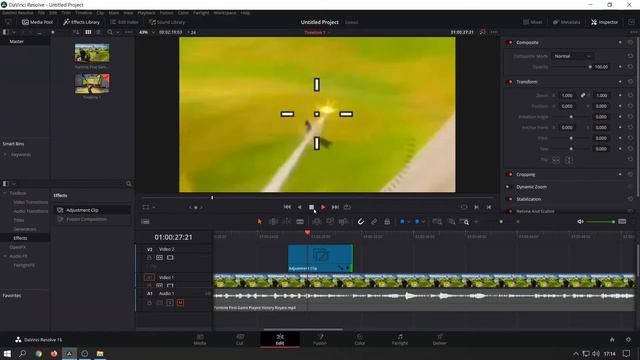Play the timeline in reverse
The image size is (640, 360).
click(300, 207)
